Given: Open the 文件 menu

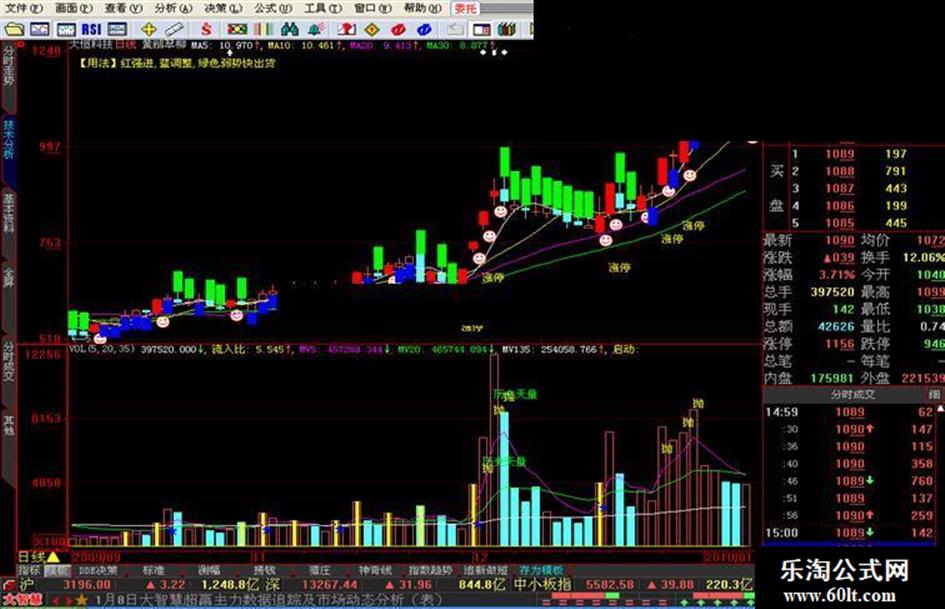Looking at the screenshot, I should click(24, 8).
